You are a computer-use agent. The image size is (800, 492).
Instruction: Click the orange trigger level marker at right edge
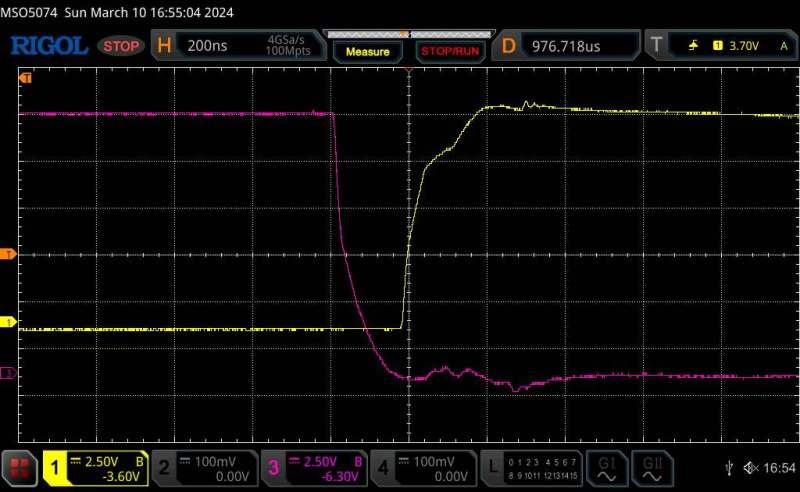pyautogui.click(x=794, y=255)
